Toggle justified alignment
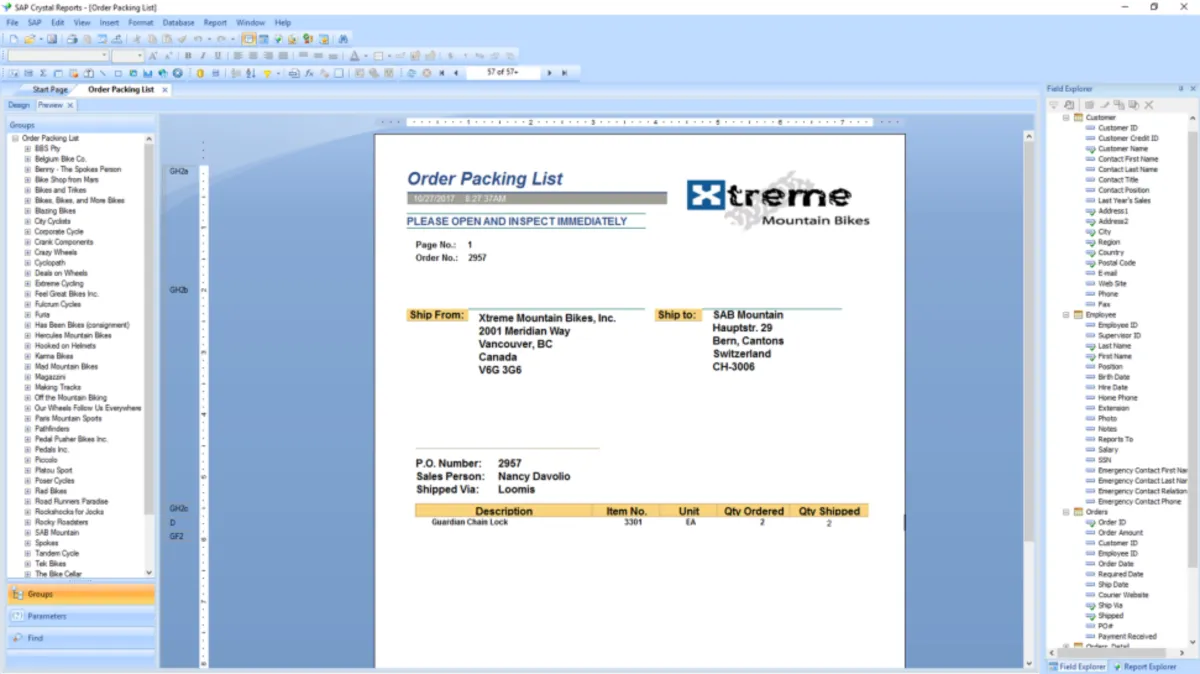 click(x=283, y=56)
